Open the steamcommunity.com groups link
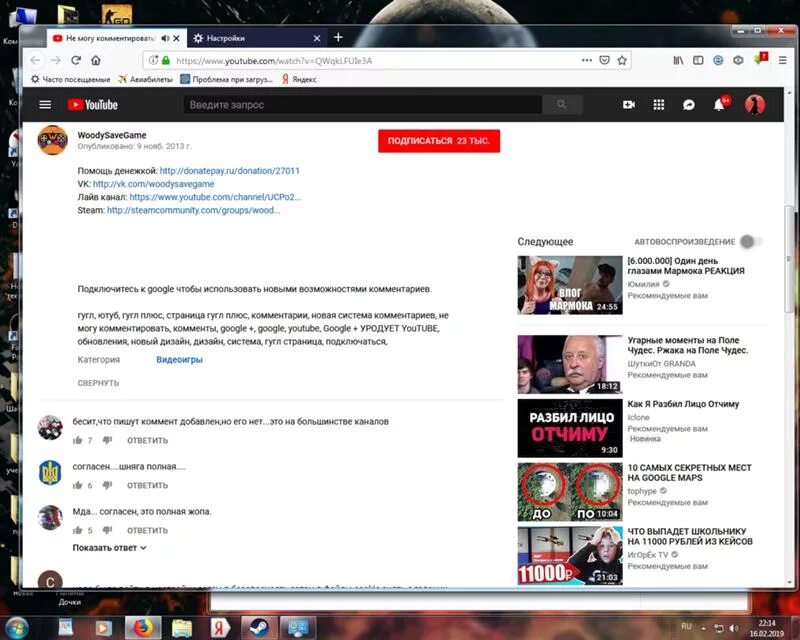This screenshot has width=800, height=640. [x=193, y=210]
